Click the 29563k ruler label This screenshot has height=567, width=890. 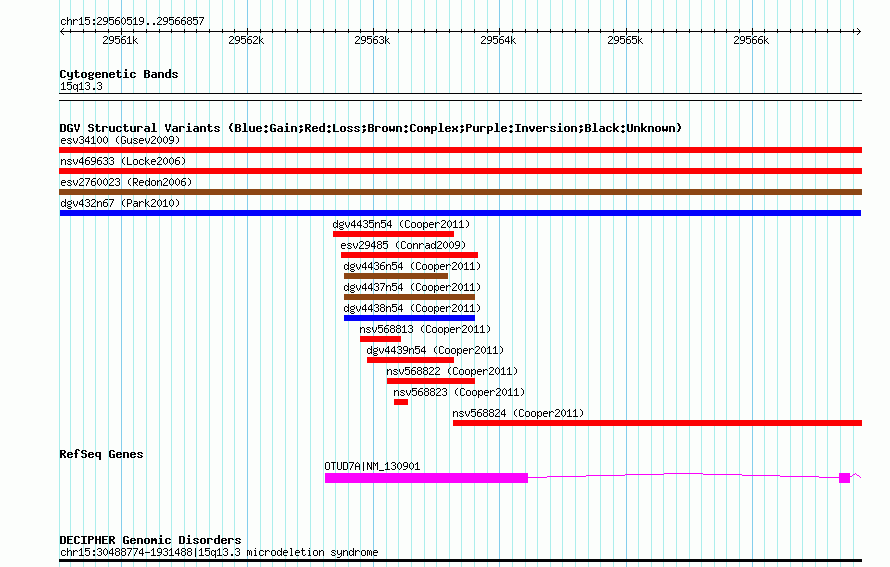coord(372,40)
